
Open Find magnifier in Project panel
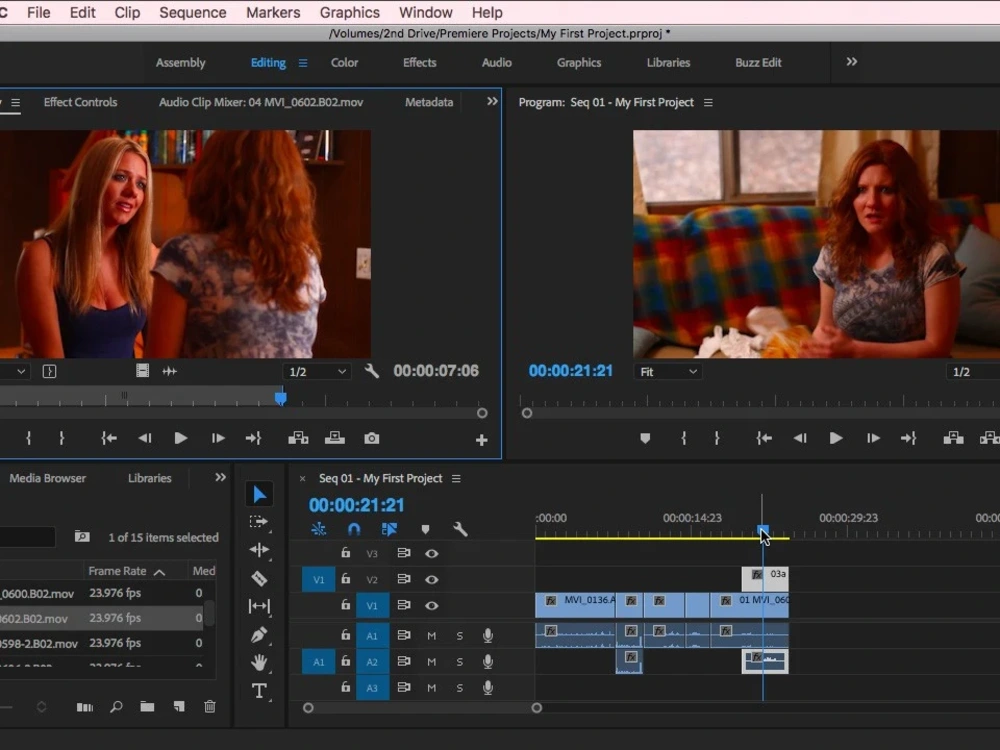pyautogui.click(x=116, y=707)
